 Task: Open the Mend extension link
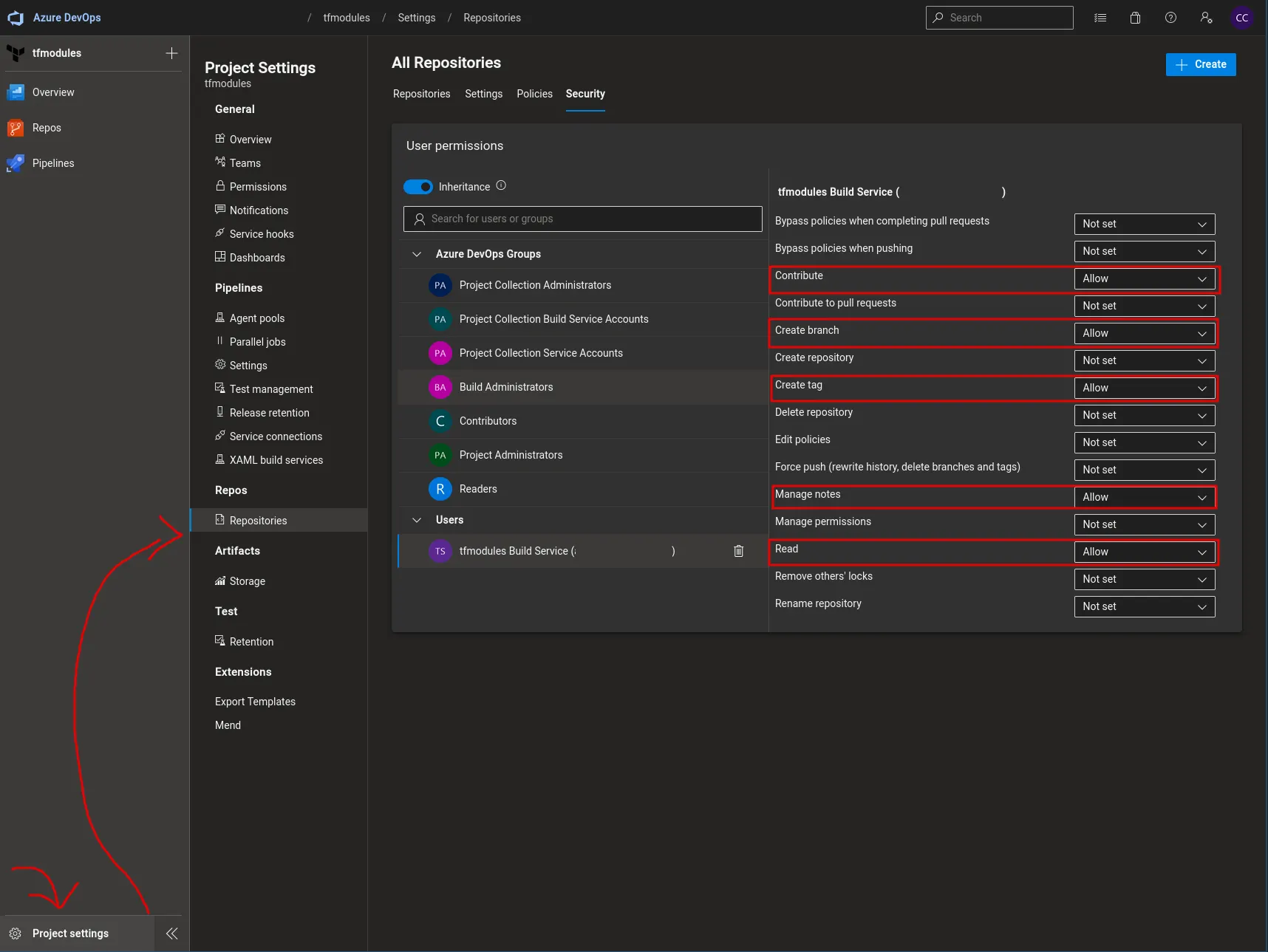point(228,725)
